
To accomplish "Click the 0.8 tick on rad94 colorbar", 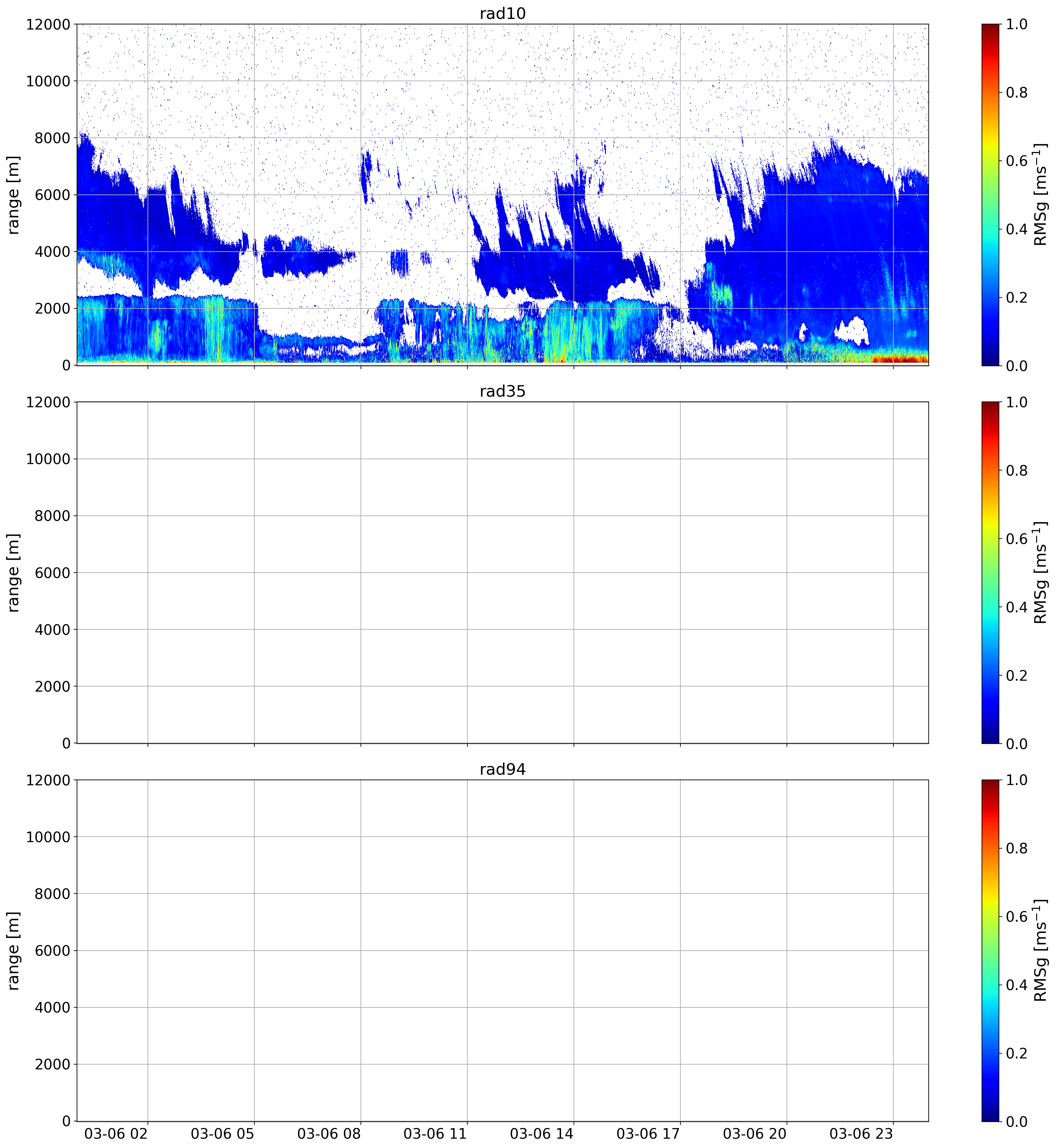I will [1017, 848].
